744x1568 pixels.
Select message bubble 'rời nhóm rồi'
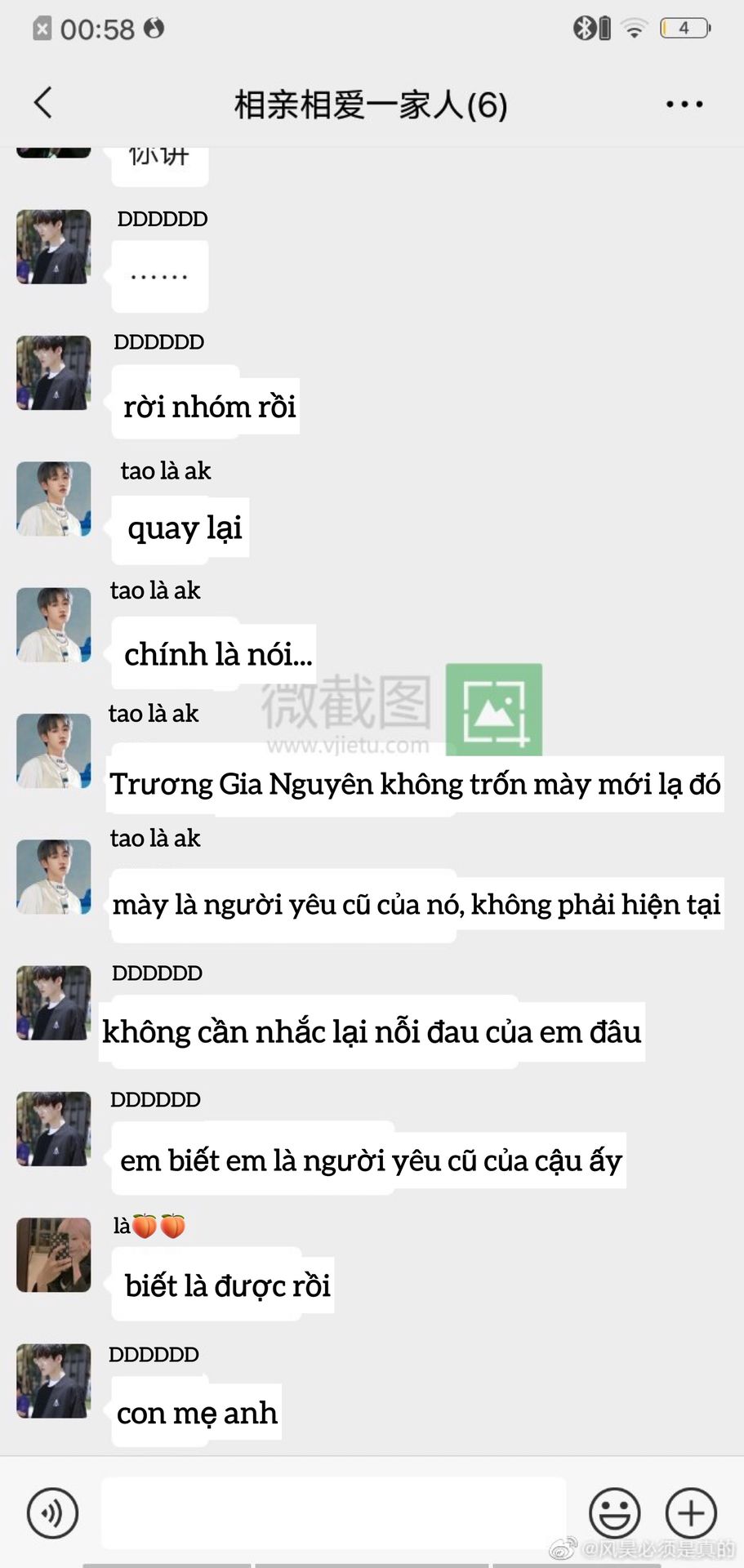207,407
